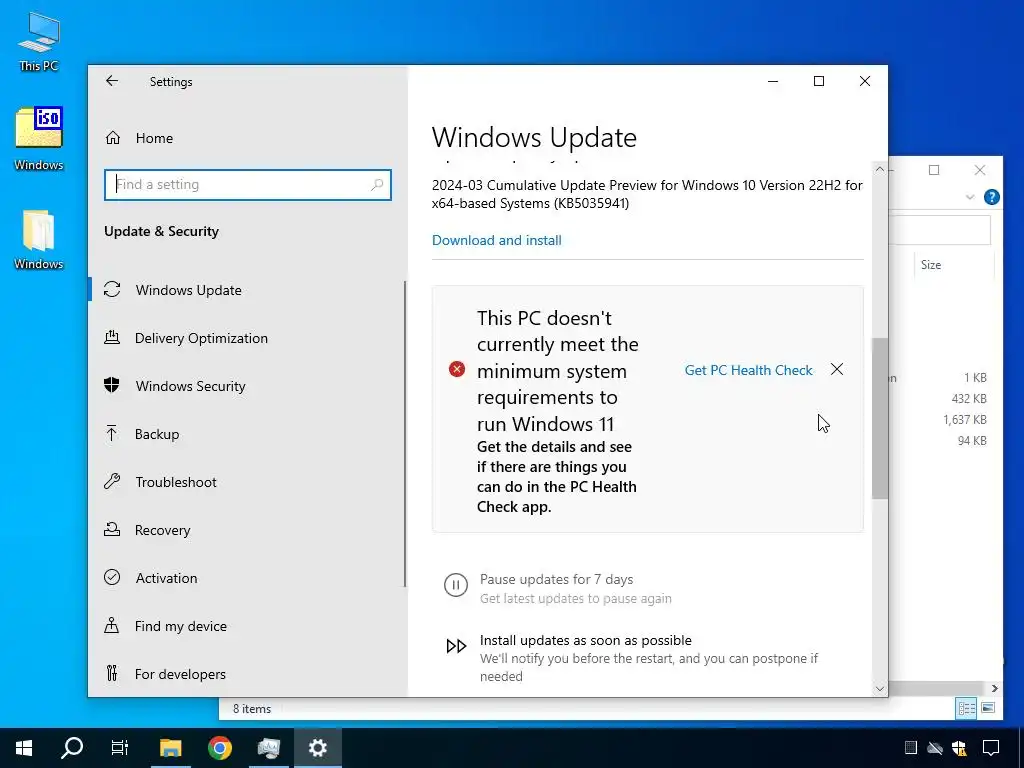
Task: Go to Settings Home
Action: pos(154,138)
